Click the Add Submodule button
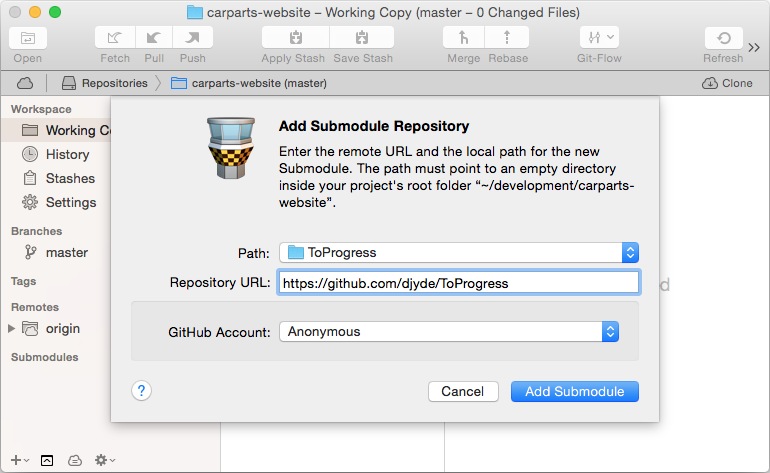 (x=575, y=391)
